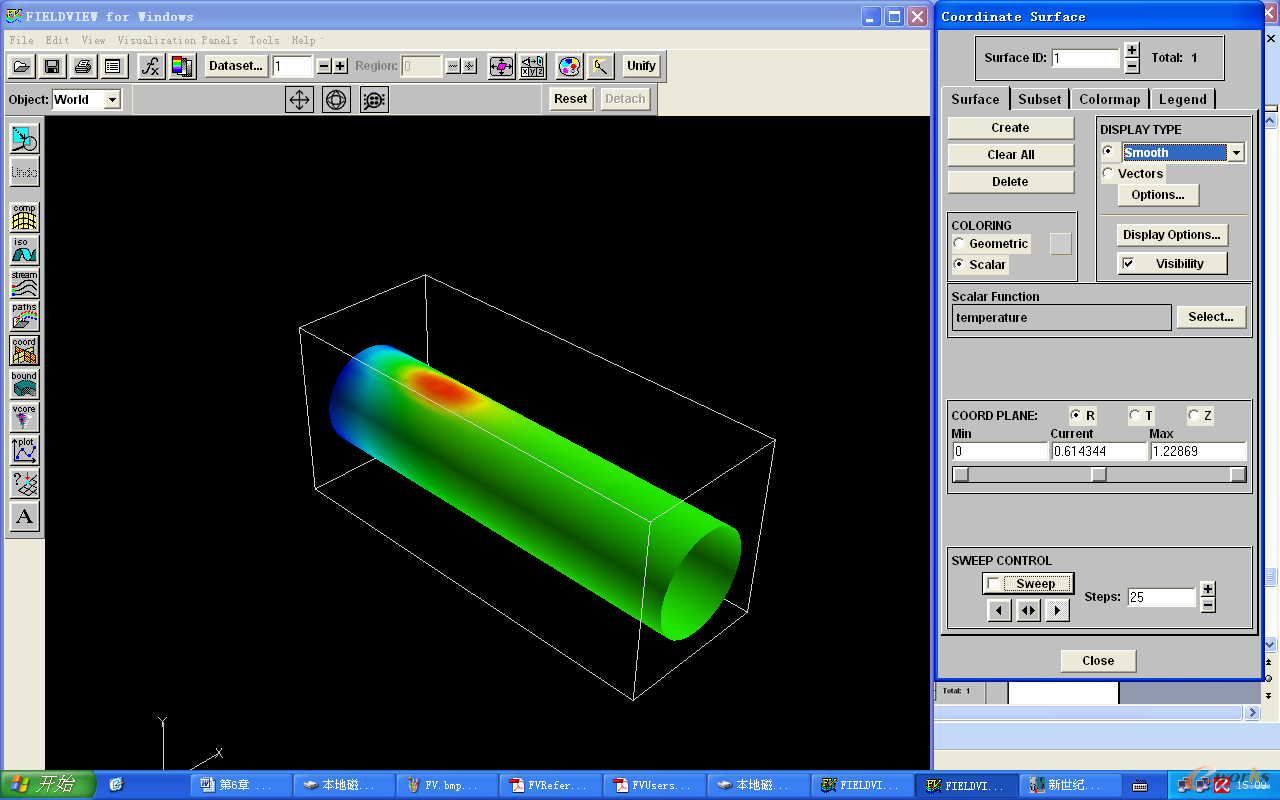1280x800 pixels.
Task: Click the print icon in toolbar
Action: 83,66
